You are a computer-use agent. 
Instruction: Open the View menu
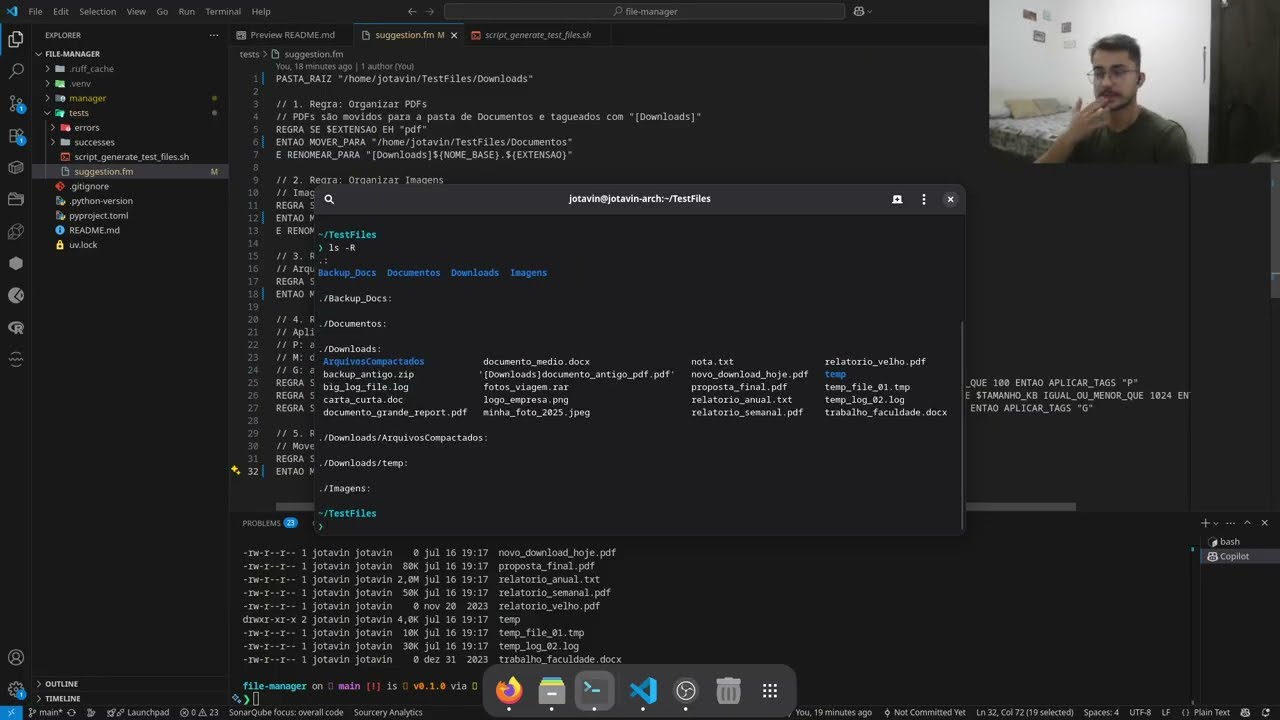point(137,11)
